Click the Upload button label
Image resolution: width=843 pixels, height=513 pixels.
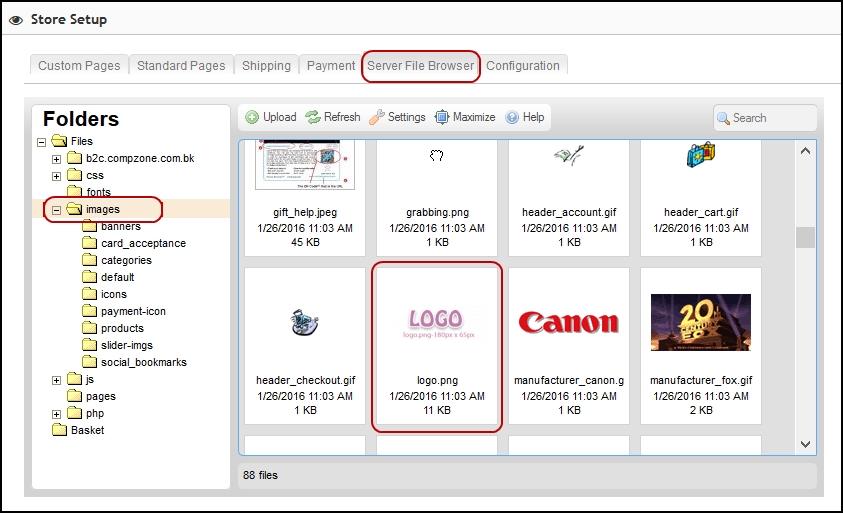coord(280,117)
